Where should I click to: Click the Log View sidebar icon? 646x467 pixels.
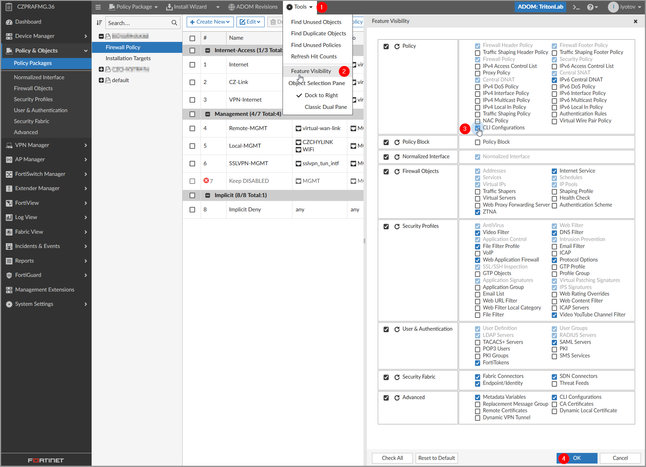coord(9,217)
